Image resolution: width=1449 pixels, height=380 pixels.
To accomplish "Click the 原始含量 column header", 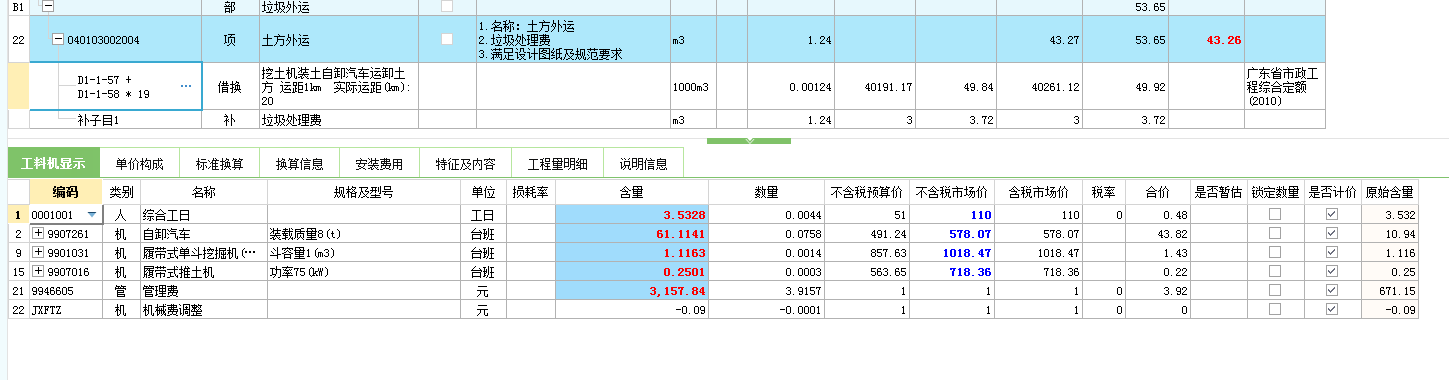I will (x=1389, y=192).
